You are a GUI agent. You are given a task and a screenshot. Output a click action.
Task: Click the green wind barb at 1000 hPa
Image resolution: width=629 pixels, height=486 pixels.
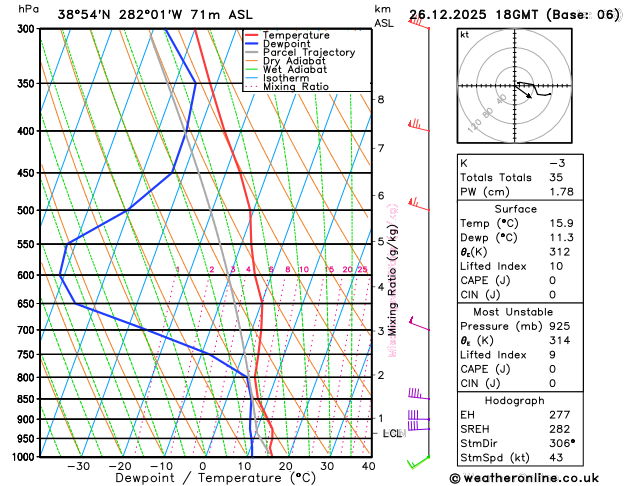pyautogui.click(x=418, y=462)
